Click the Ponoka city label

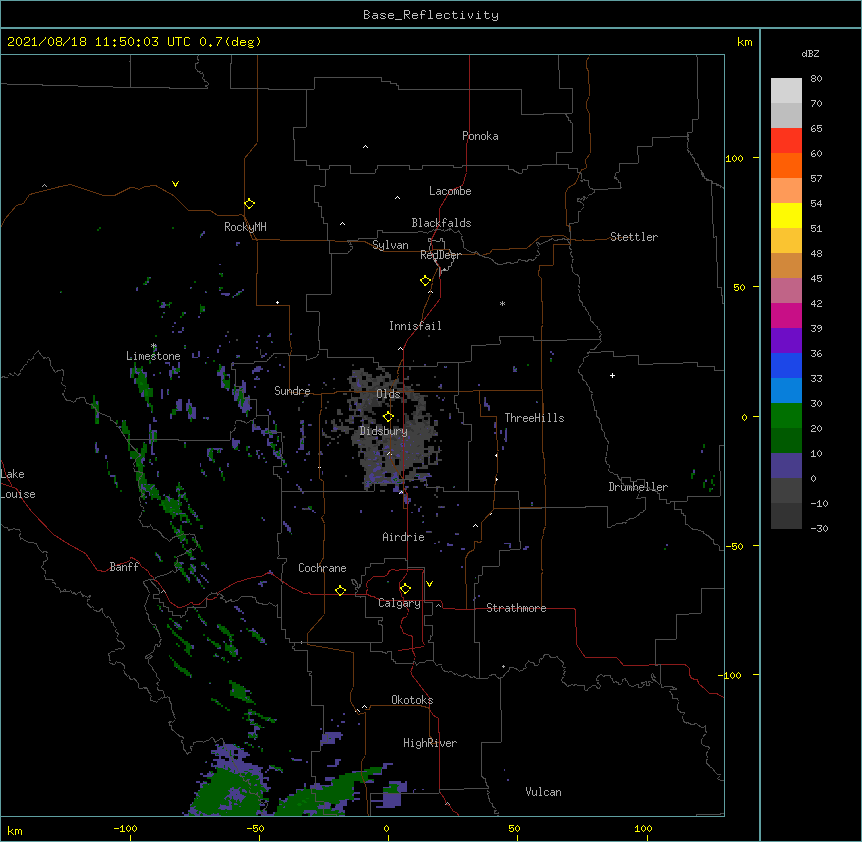480,136
